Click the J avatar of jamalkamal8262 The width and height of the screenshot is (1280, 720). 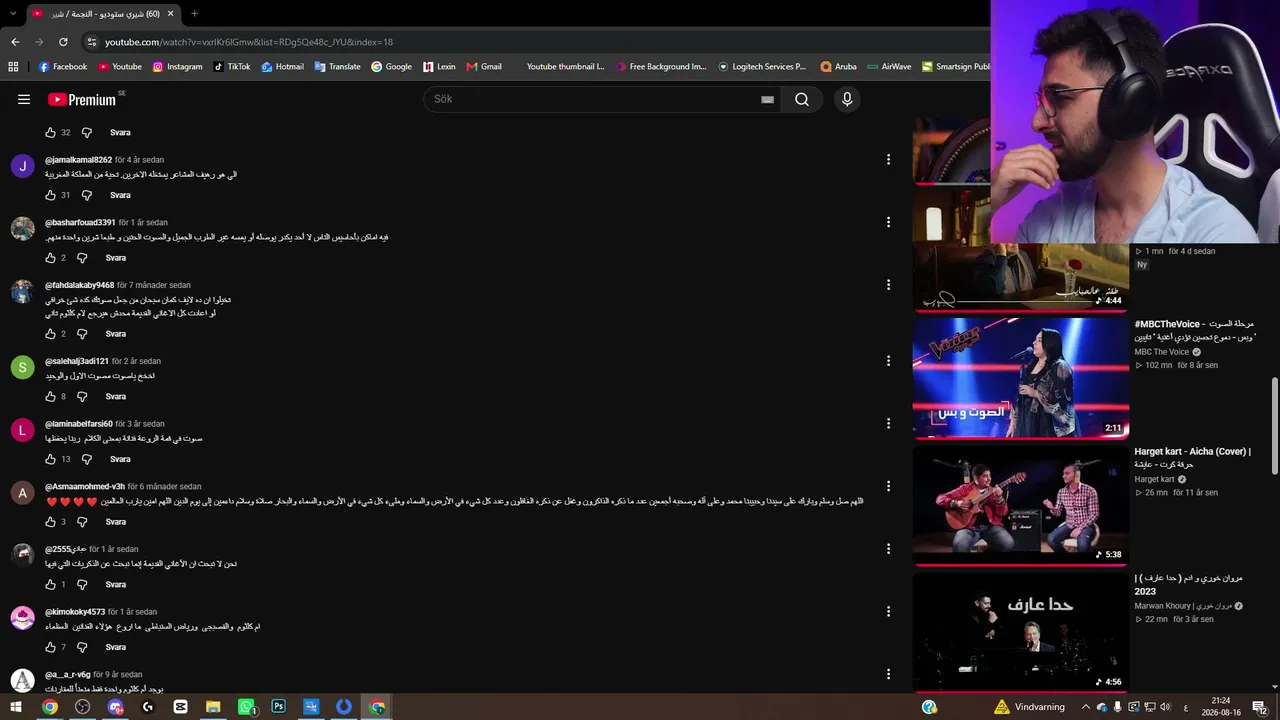[23, 166]
